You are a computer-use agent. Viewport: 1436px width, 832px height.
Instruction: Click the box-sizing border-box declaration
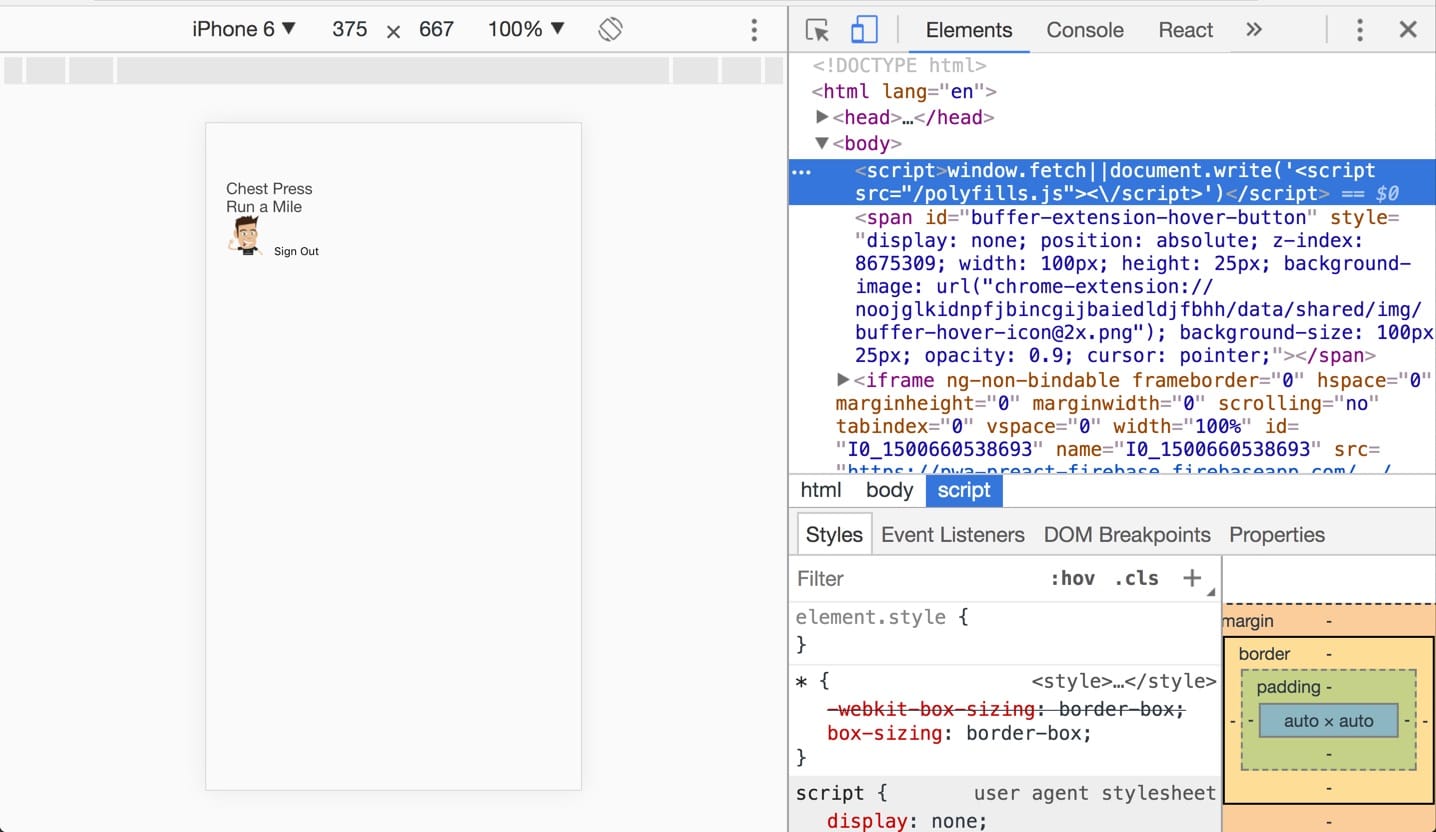tap(959, 733)
